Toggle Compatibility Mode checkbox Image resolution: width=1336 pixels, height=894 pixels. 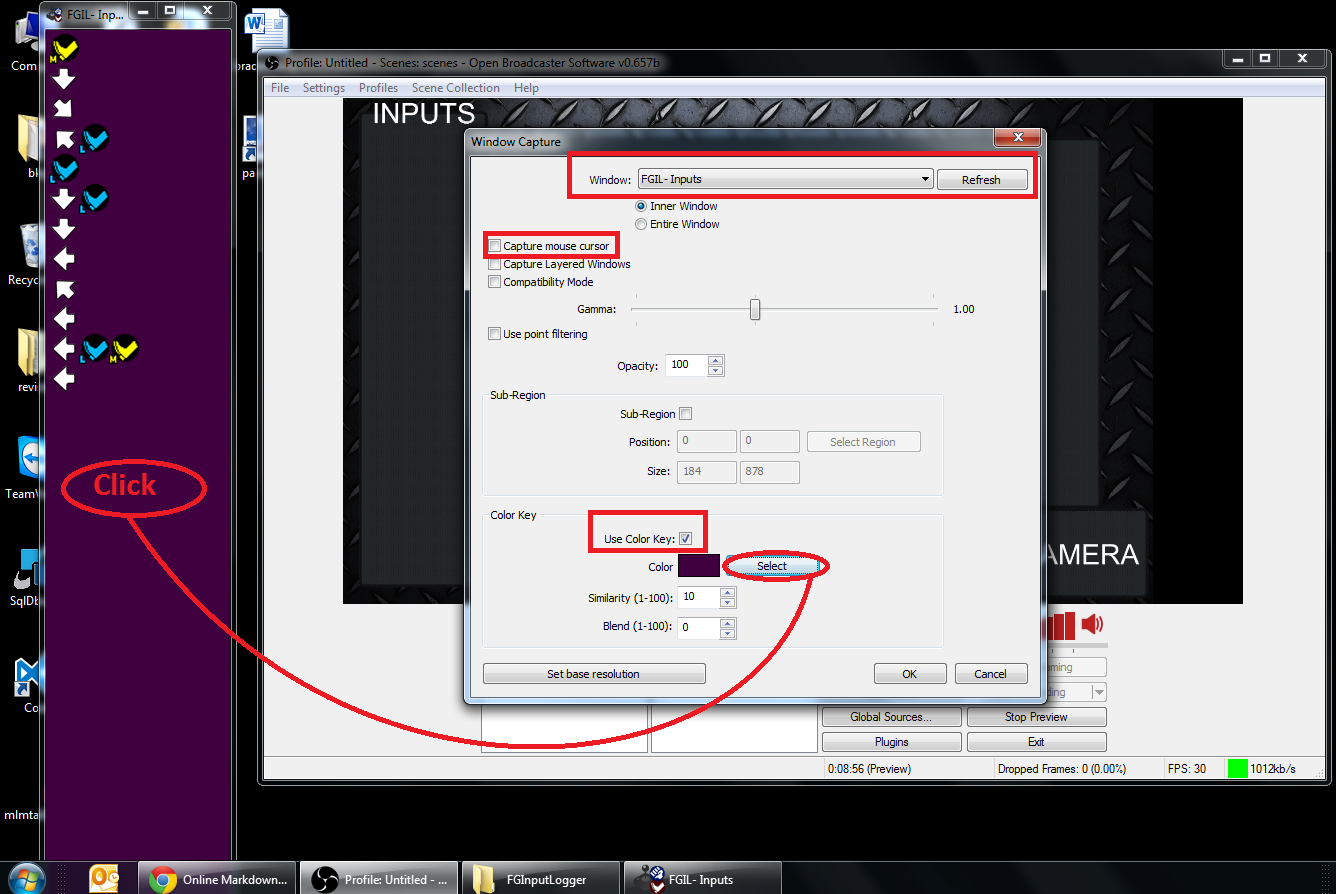(494, 282)
